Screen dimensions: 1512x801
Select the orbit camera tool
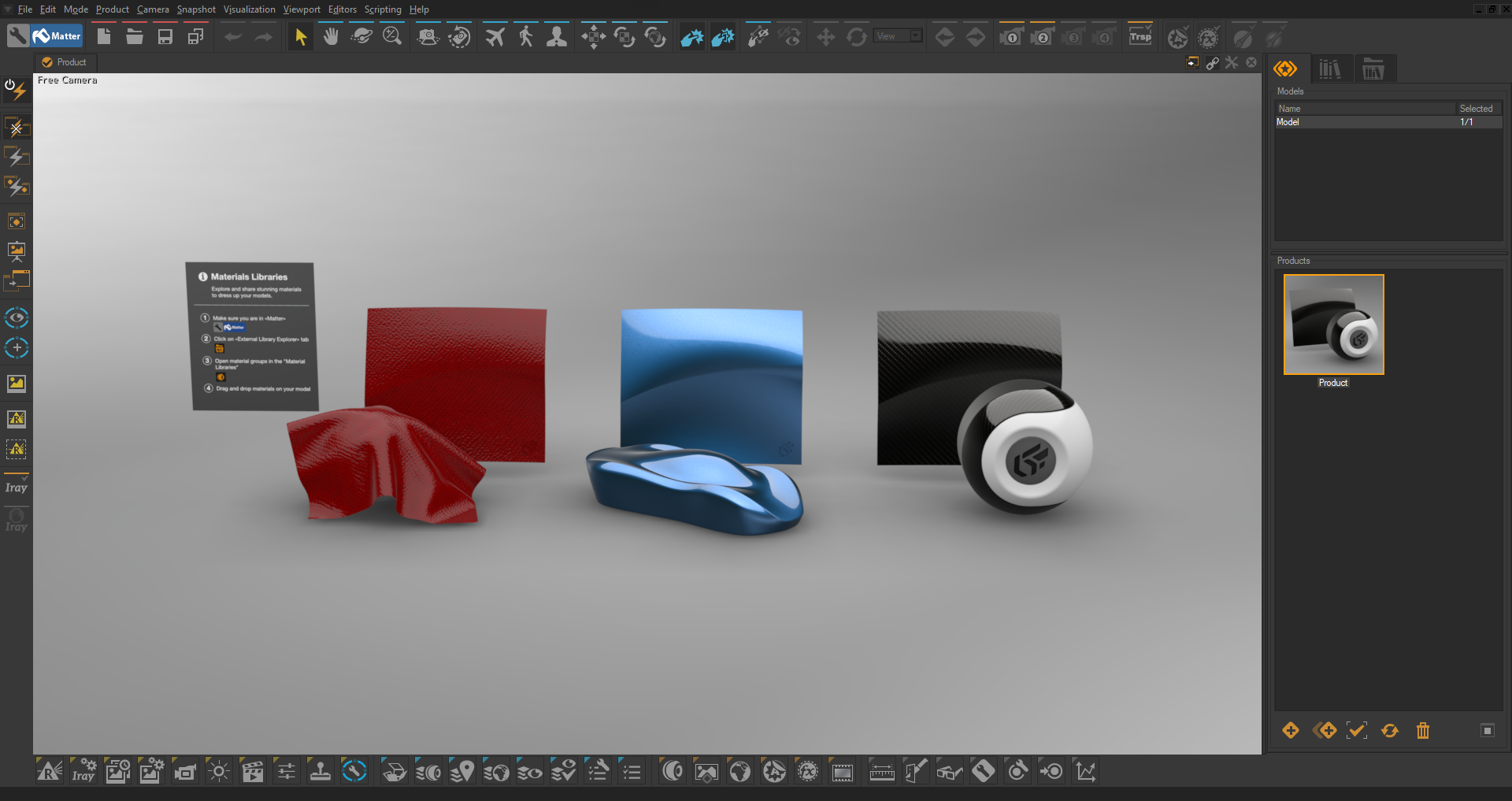[361, 35]
